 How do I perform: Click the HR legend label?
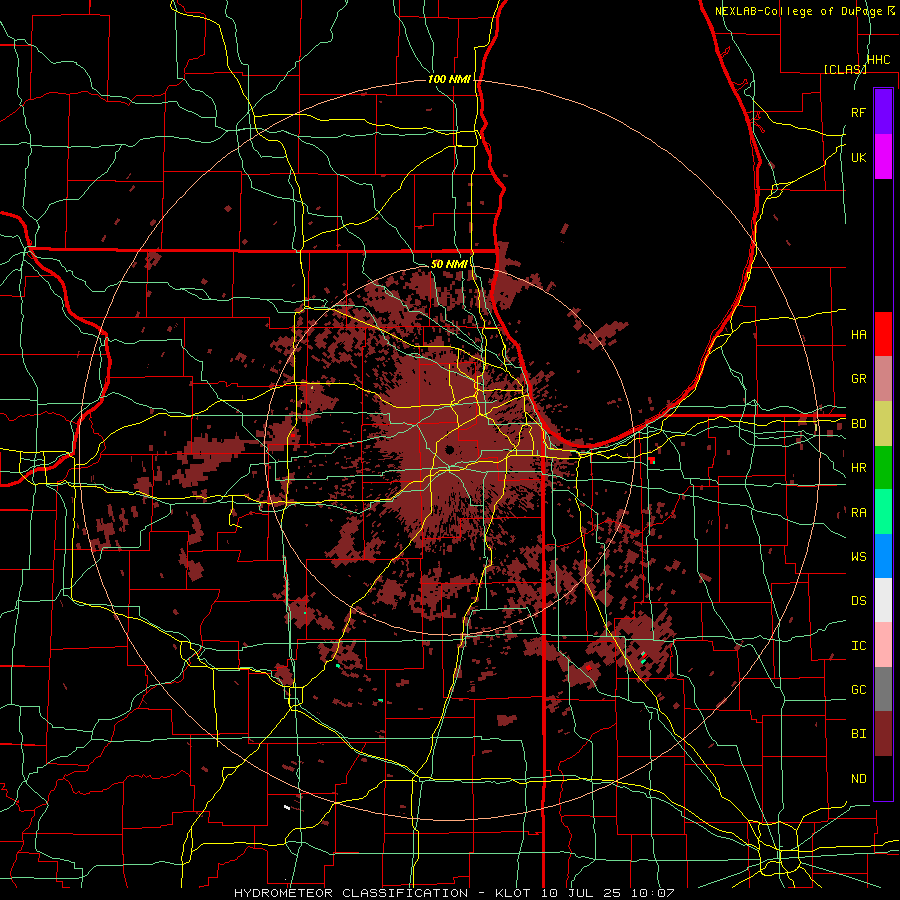(858, 468)
